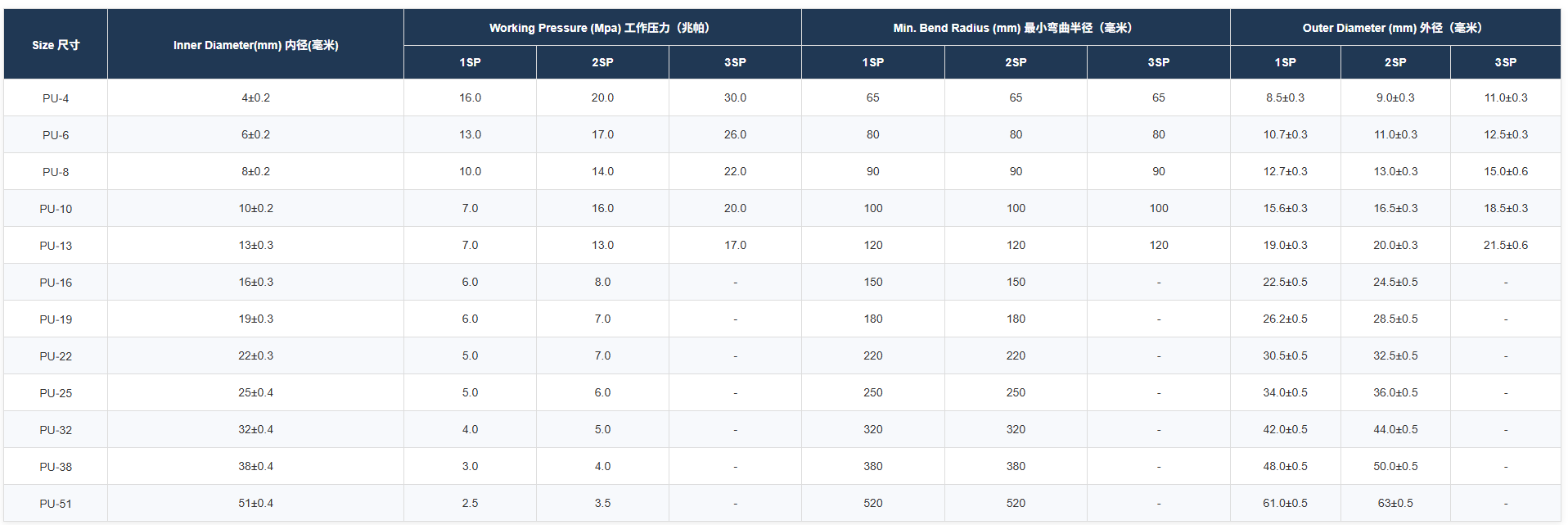
Task: Click the PU-10 size cell
Action: (x=56, y=209)
